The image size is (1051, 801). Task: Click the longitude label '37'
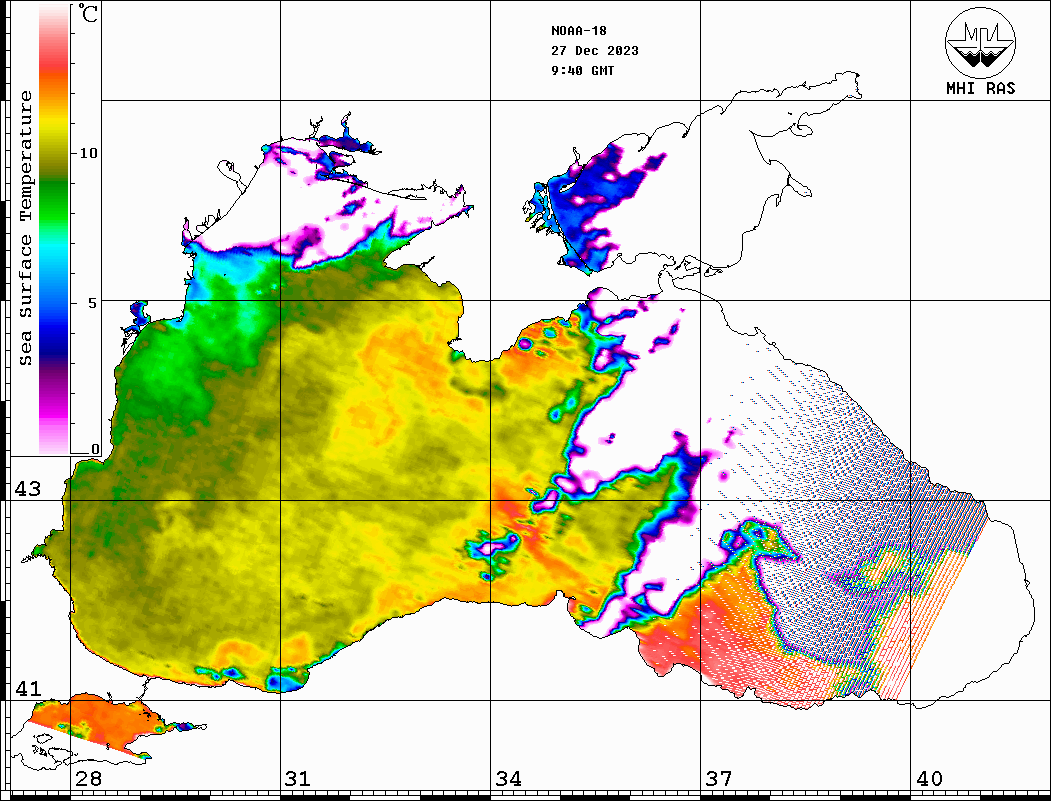719,778
